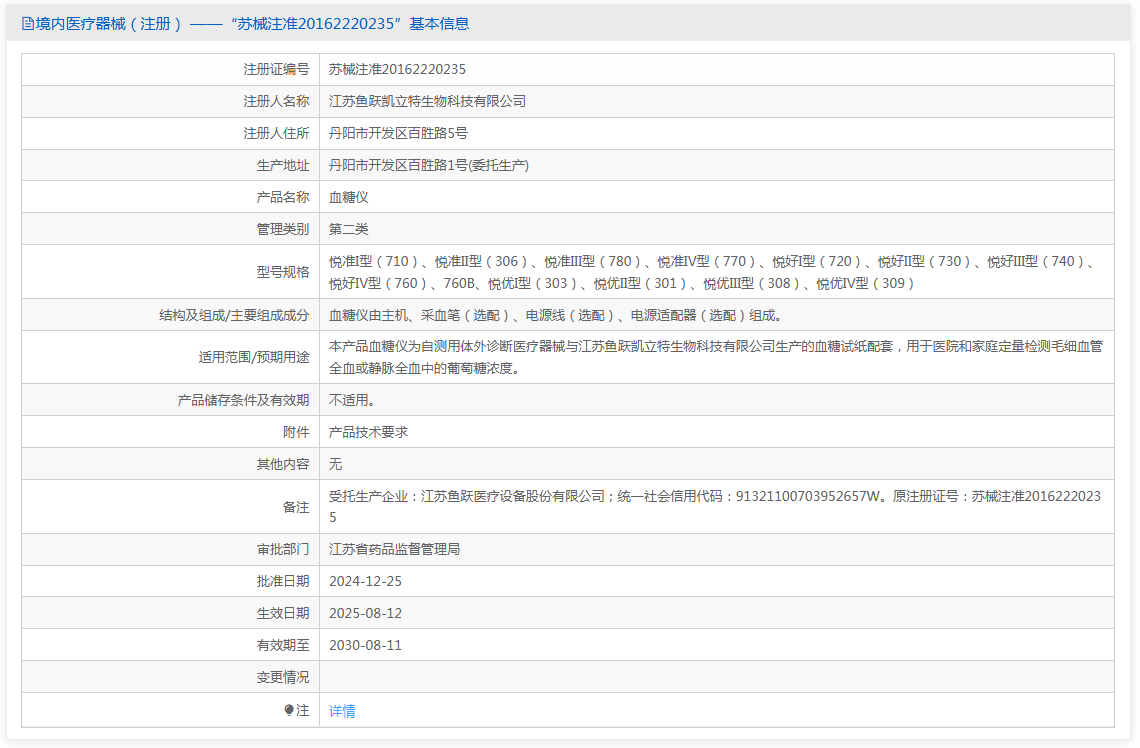Select the remark text 受托生产企业：江苏鱼跃医疗设备
The image size is (1140, 748).
715,507
